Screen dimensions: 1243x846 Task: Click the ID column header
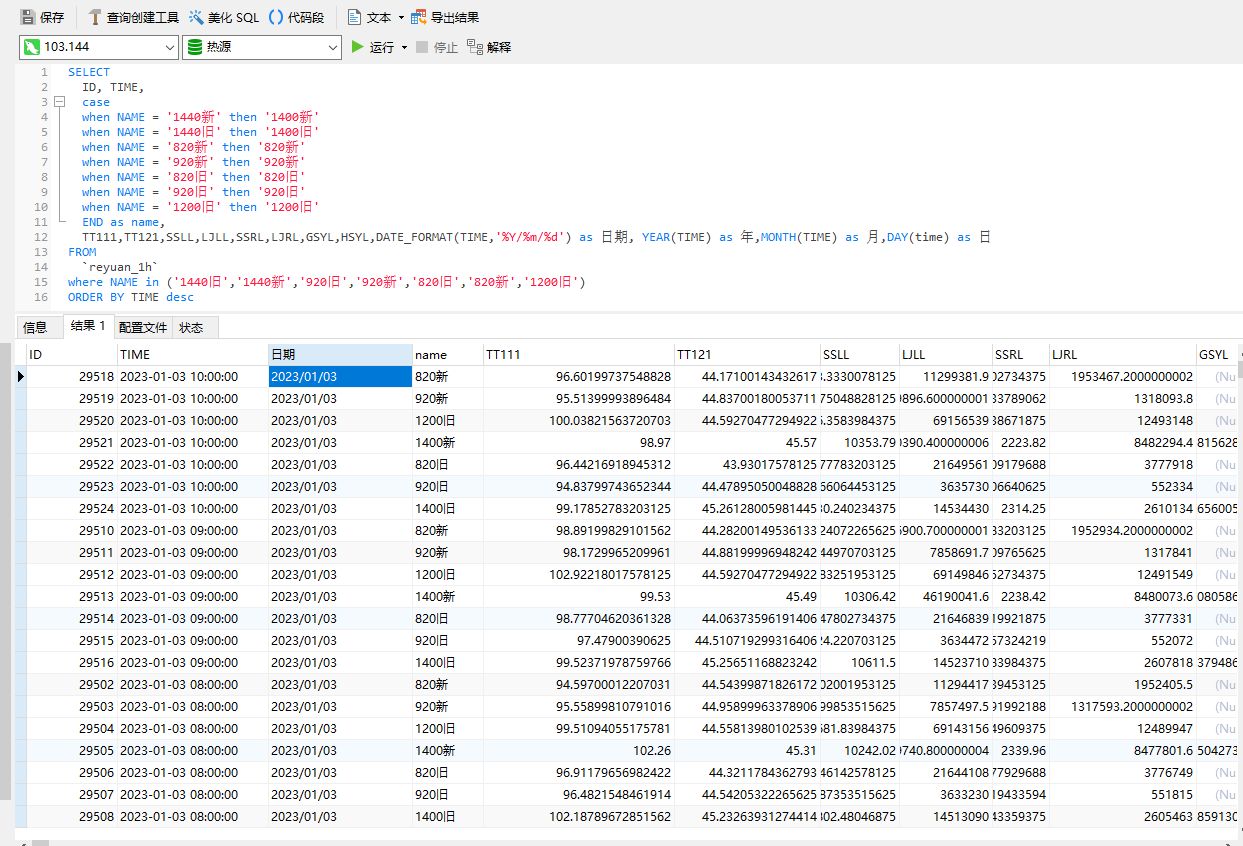coord(71,354)
